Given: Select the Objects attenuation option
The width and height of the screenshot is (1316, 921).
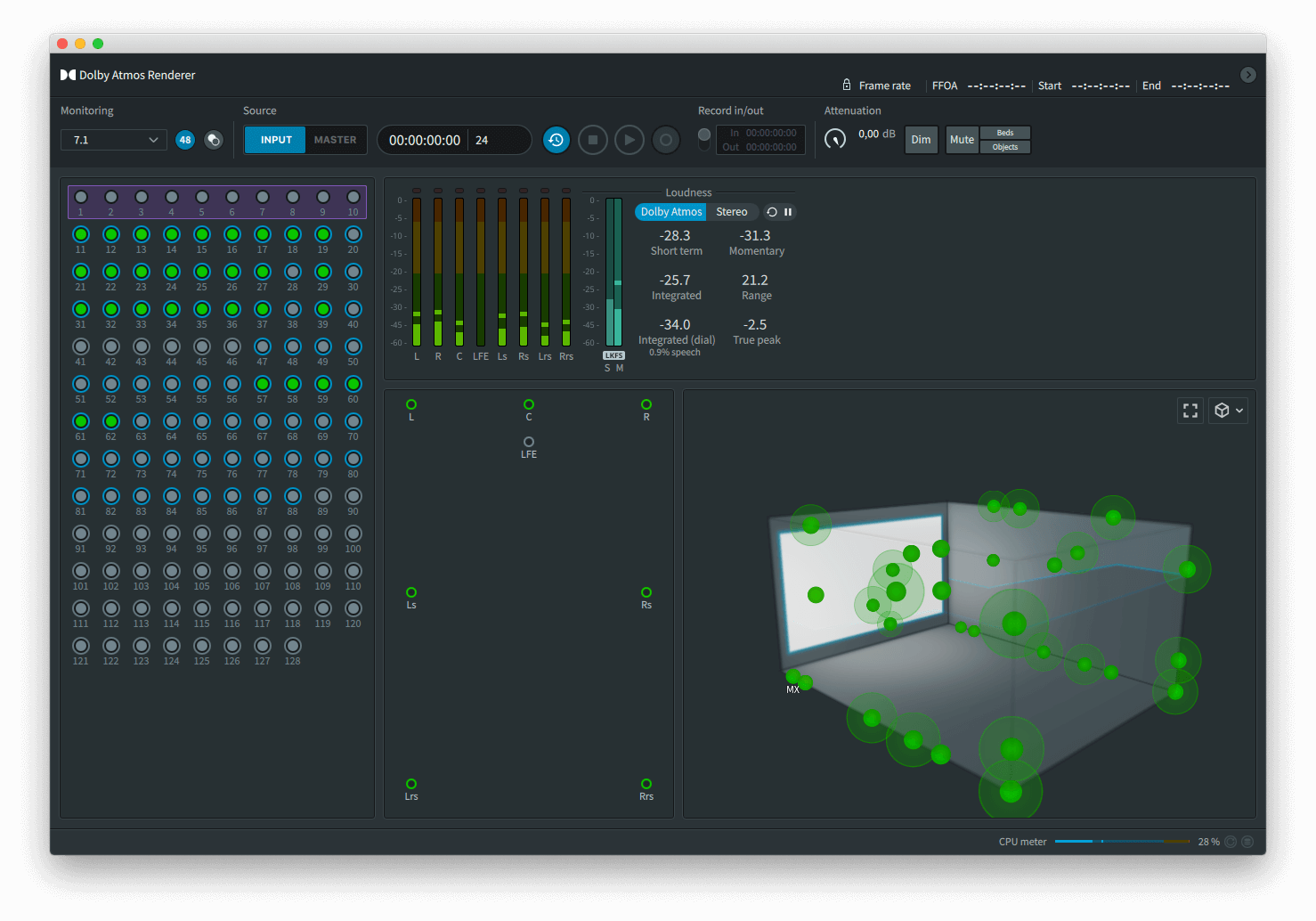Looking at the screenshot, I should tap(1004, 147).
